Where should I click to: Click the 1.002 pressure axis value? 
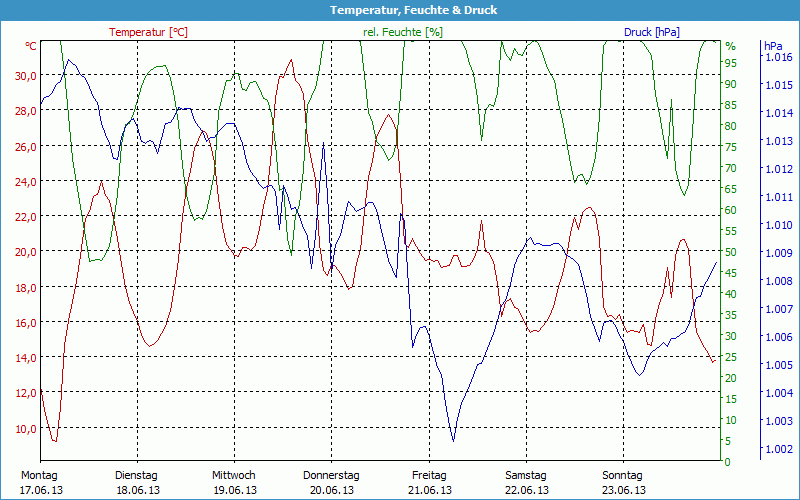(x=779, y=449)
